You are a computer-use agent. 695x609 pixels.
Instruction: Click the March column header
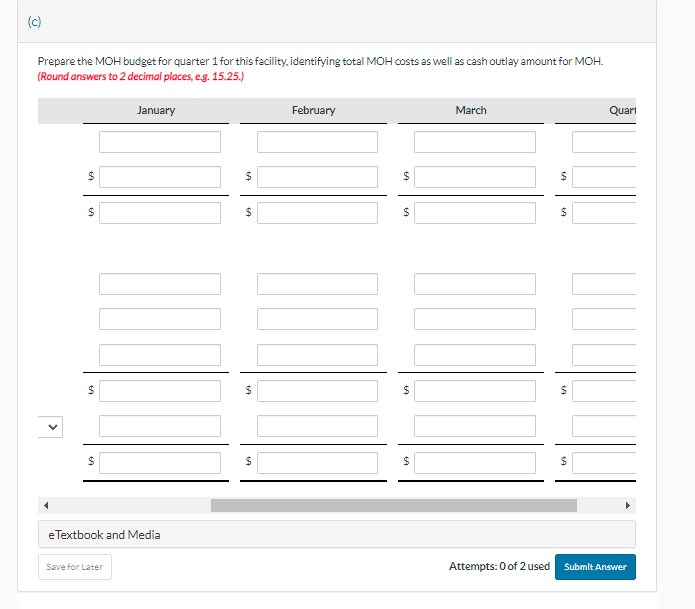(x=471, y=110)
